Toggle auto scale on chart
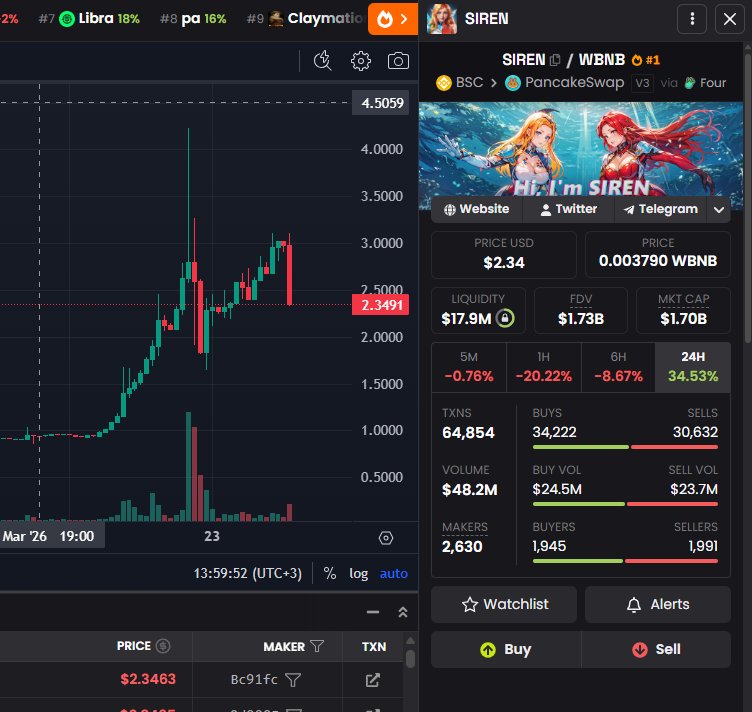The image size is (752, 712). 394,573
